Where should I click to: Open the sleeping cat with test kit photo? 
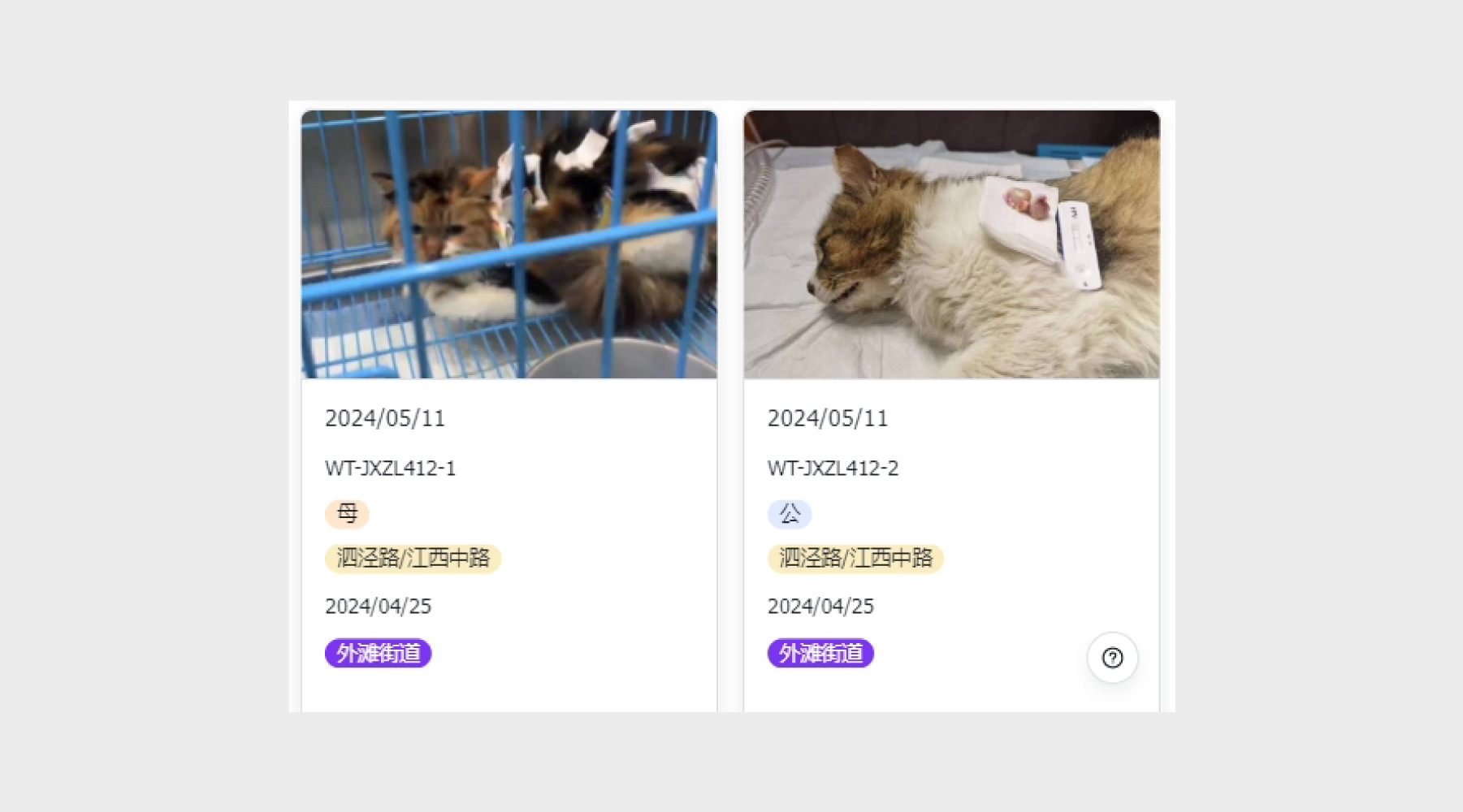coord(951,244)
